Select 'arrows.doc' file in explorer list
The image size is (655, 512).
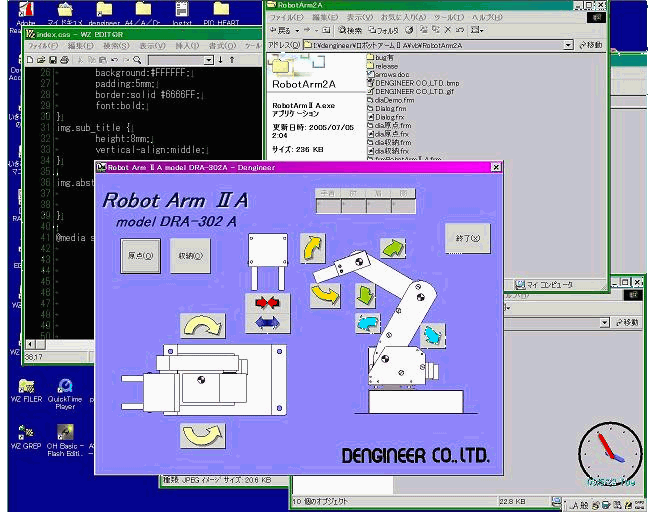(x=388, y=74)
